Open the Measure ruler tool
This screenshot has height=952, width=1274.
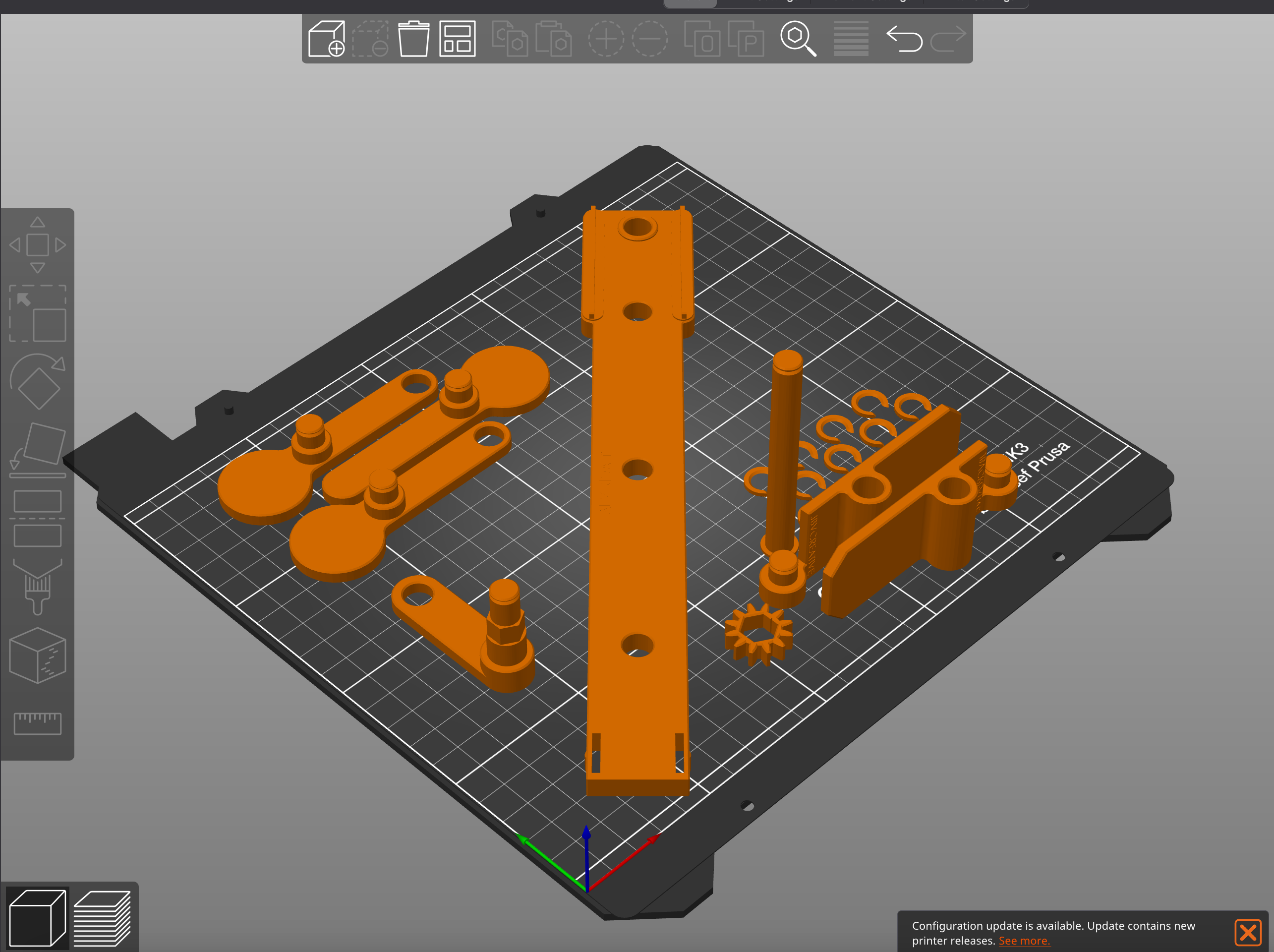(38, 723)
